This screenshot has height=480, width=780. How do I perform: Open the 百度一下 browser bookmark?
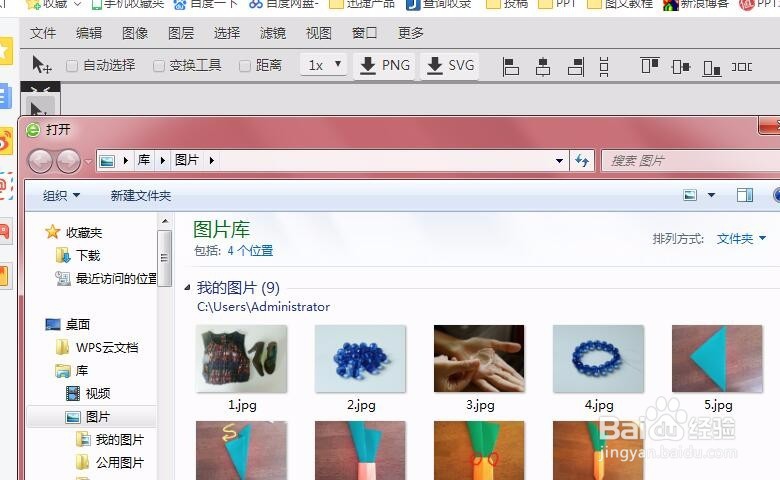tap(205, 4)
